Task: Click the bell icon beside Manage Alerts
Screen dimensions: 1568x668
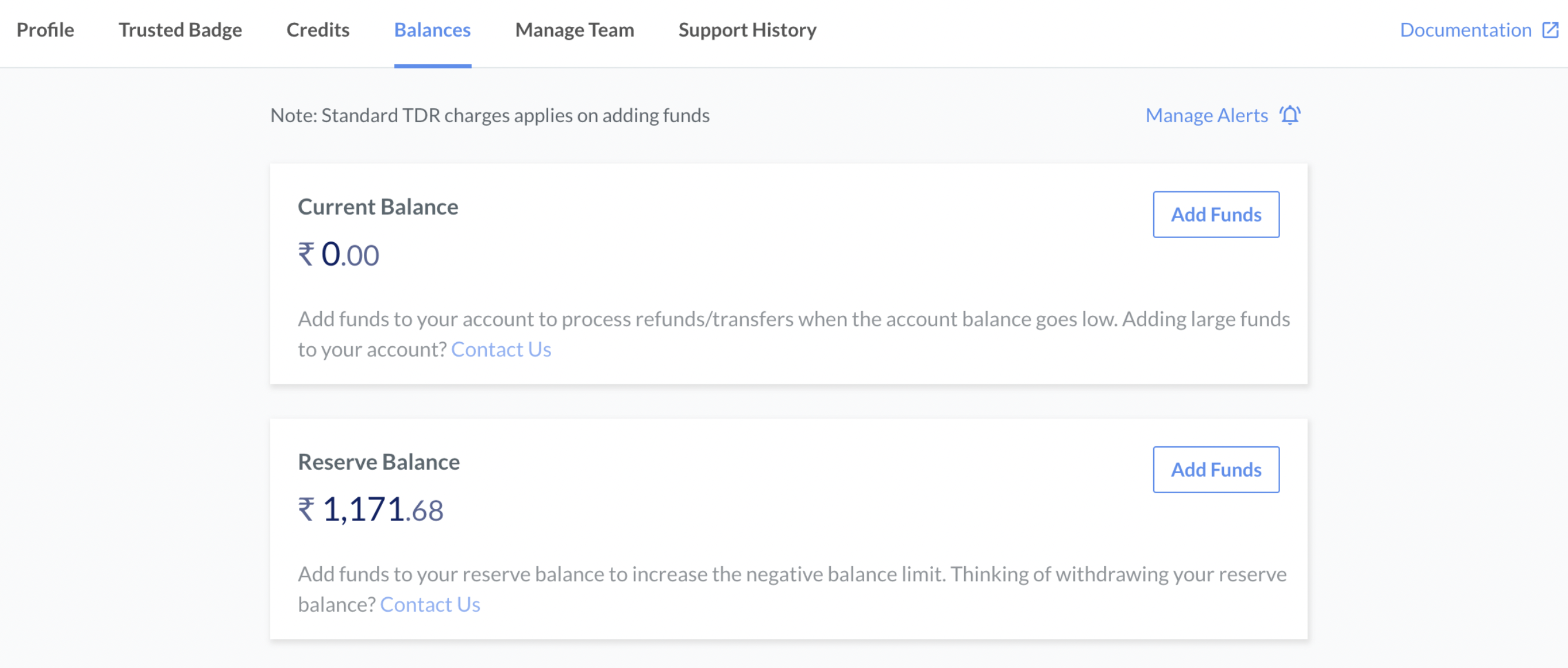Action: (x=1290, y=115)
